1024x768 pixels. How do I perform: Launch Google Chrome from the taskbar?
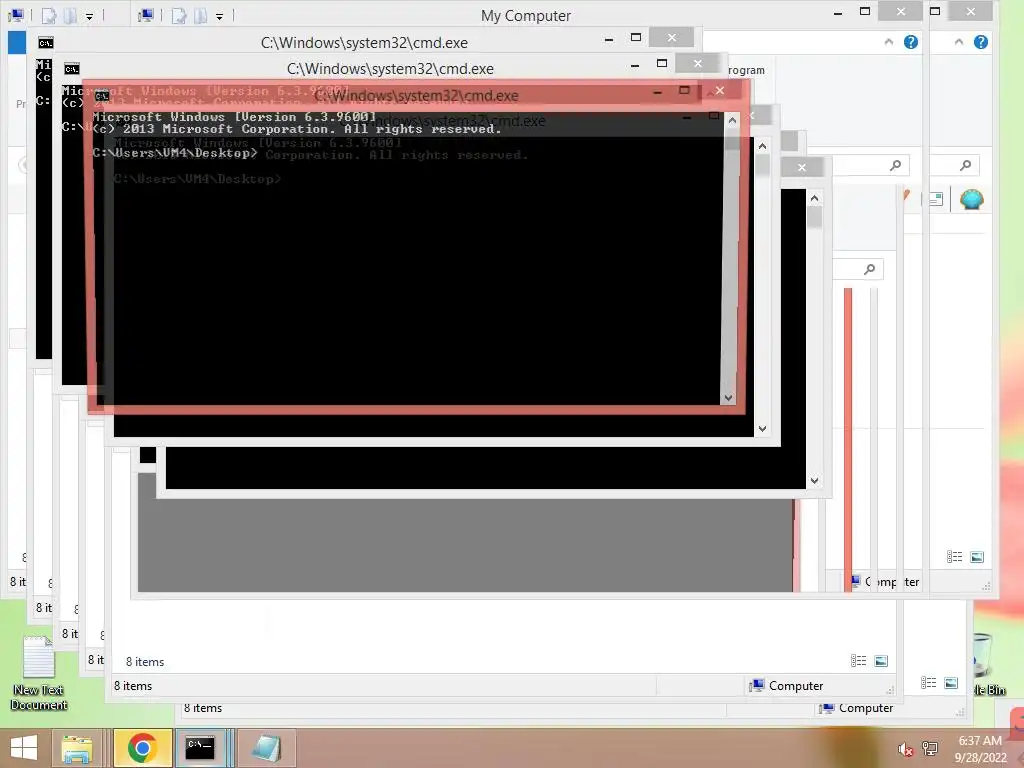pos(142,748)
